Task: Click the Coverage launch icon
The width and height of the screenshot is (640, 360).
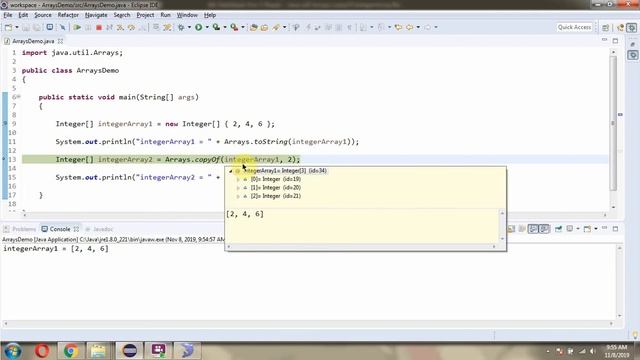Action: [x=216, y=27]
